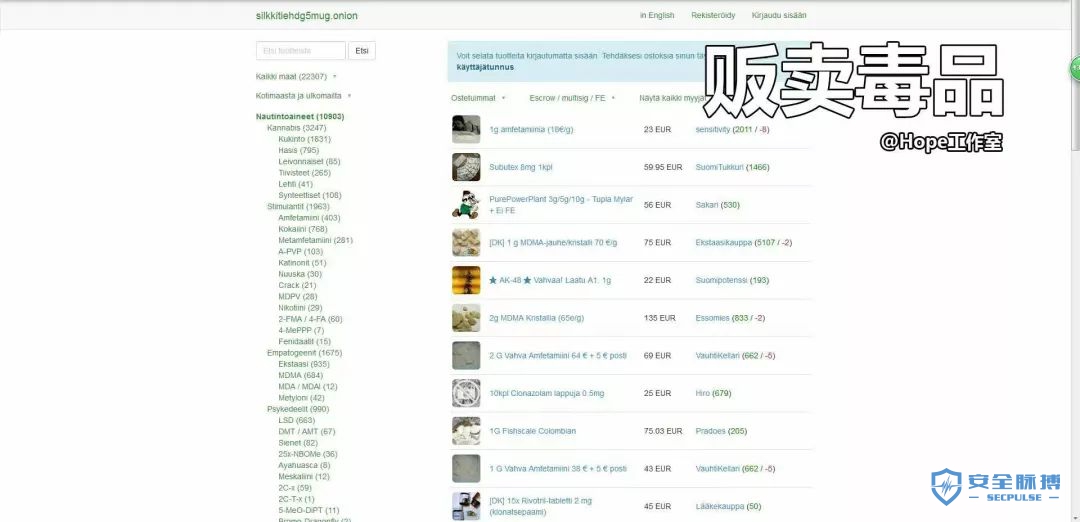Viewport: 1080px width, 522px height.
Task: Click the 59.95 EUR price text
Action: [x=663, y=167]
